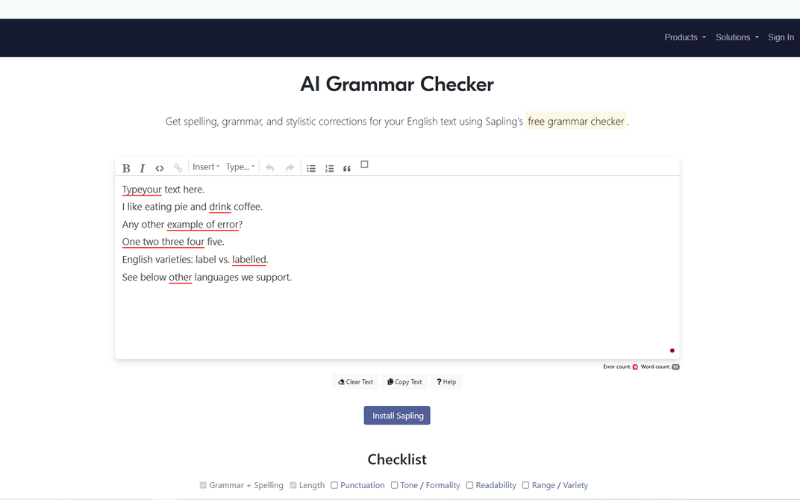This screenshot has width=800, height=500.
Task: Enable the Readability checkbox
Action: point(469,485)
